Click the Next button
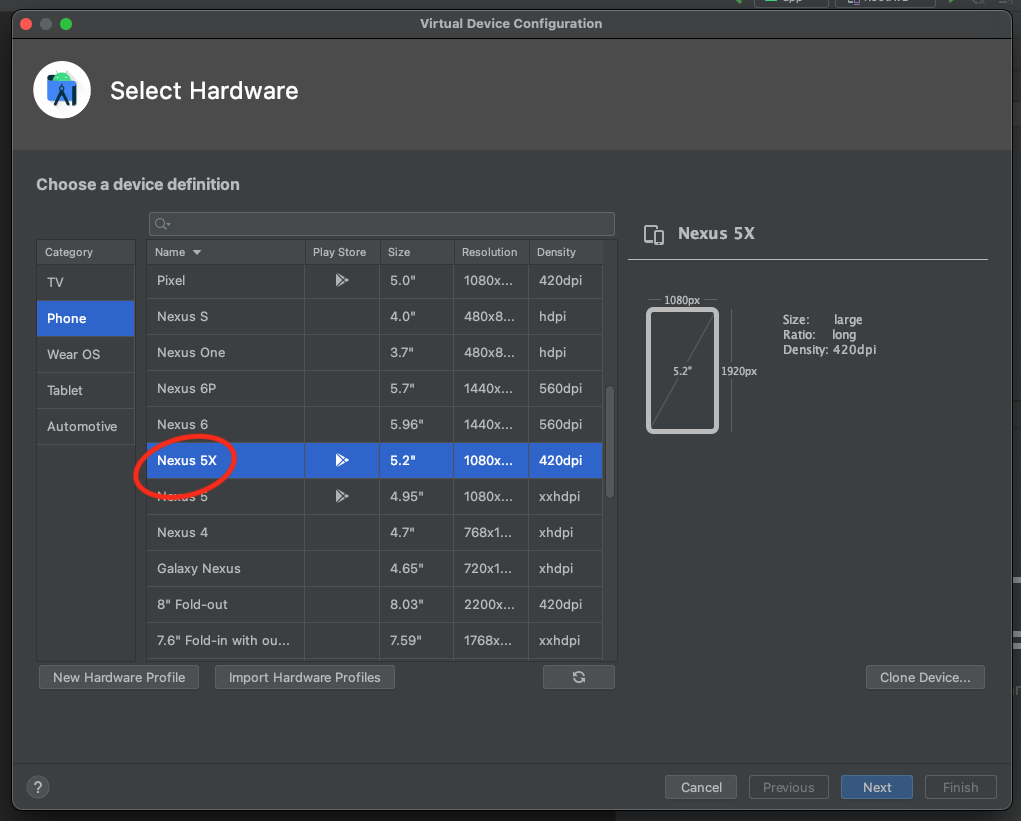This screenshot has height=821, width=1021. click(877, 787)
